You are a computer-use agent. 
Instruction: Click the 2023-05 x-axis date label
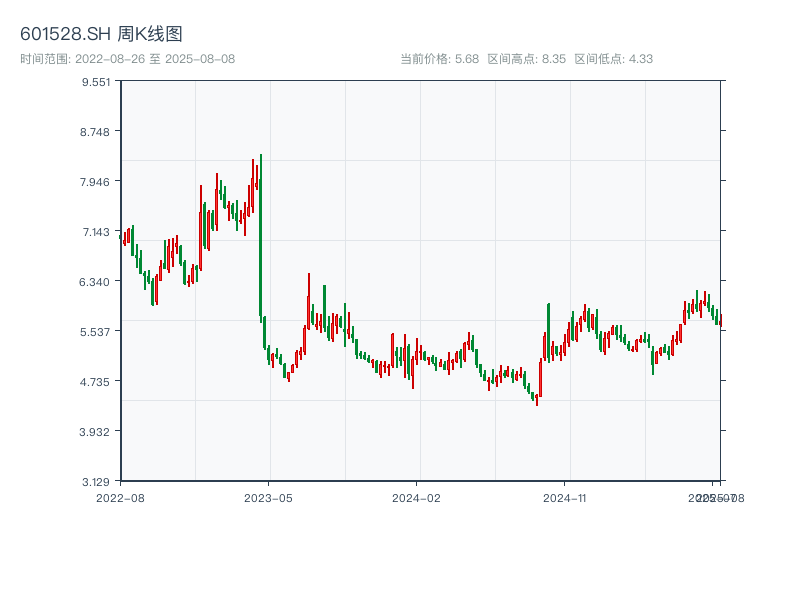point(268,497)
